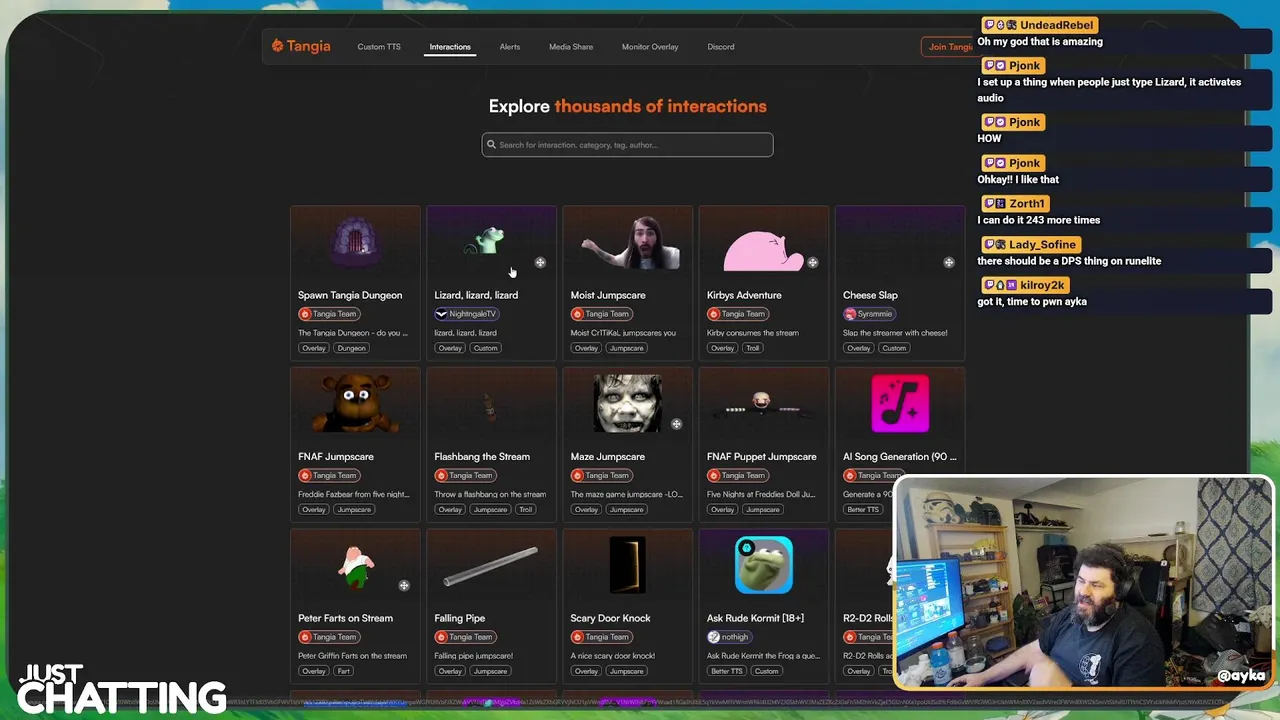Open the Monitor Overlay page
The image size is (1280, 720).
pyautogui.click(x=650, y=47)
